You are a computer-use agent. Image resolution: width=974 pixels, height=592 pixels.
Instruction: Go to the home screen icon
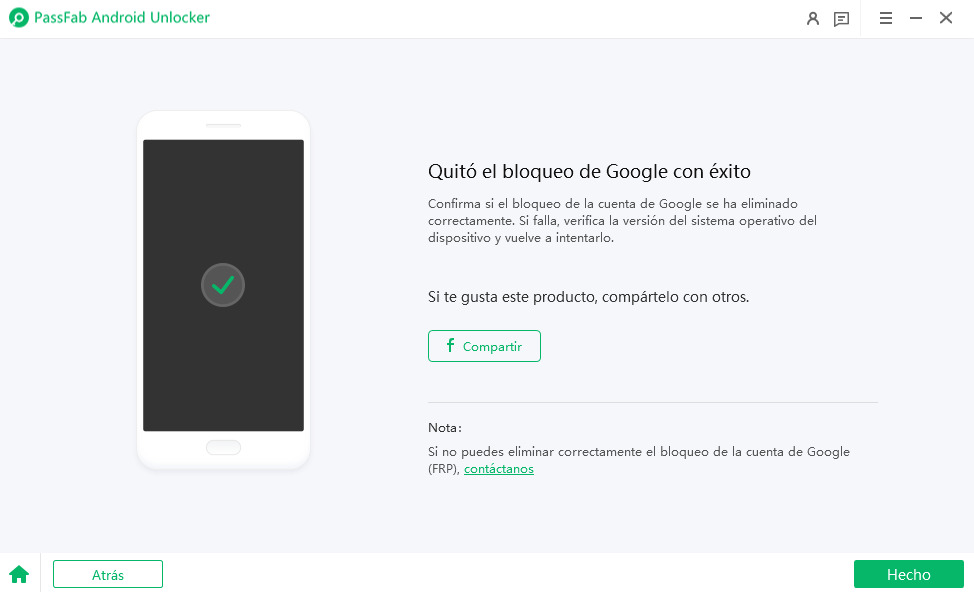[19, 574]
